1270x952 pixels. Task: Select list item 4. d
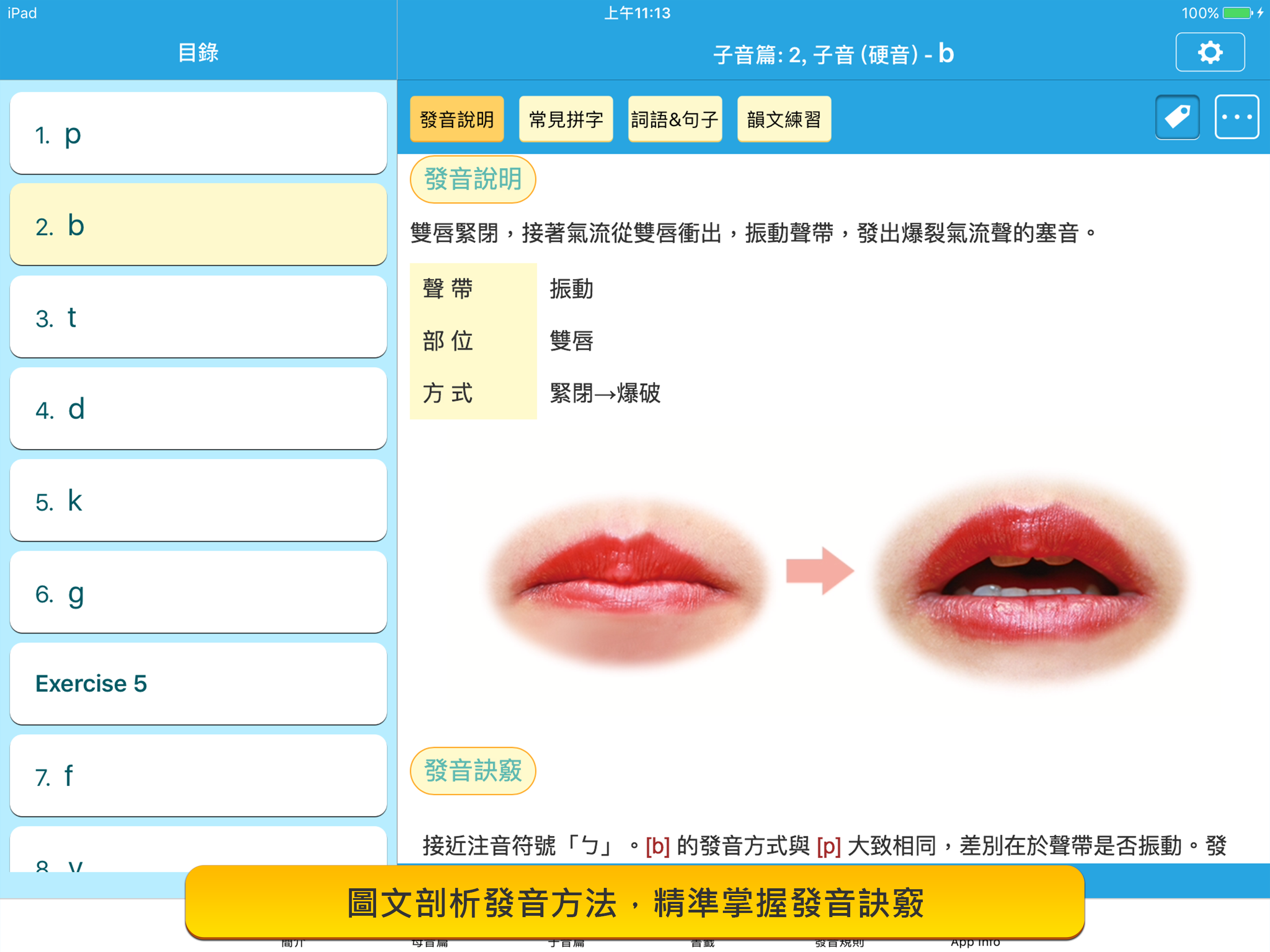(x=198, y=408)
